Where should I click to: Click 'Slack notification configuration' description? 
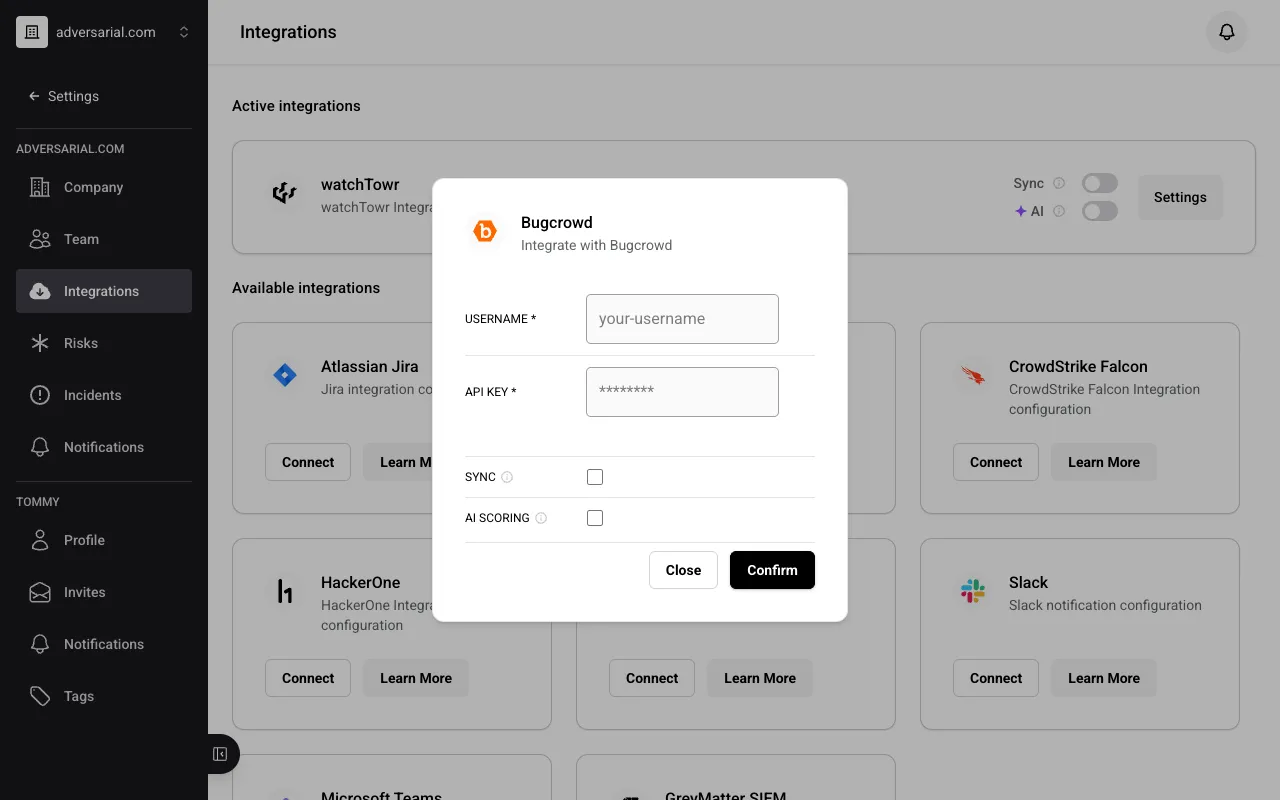[1105, 605]
